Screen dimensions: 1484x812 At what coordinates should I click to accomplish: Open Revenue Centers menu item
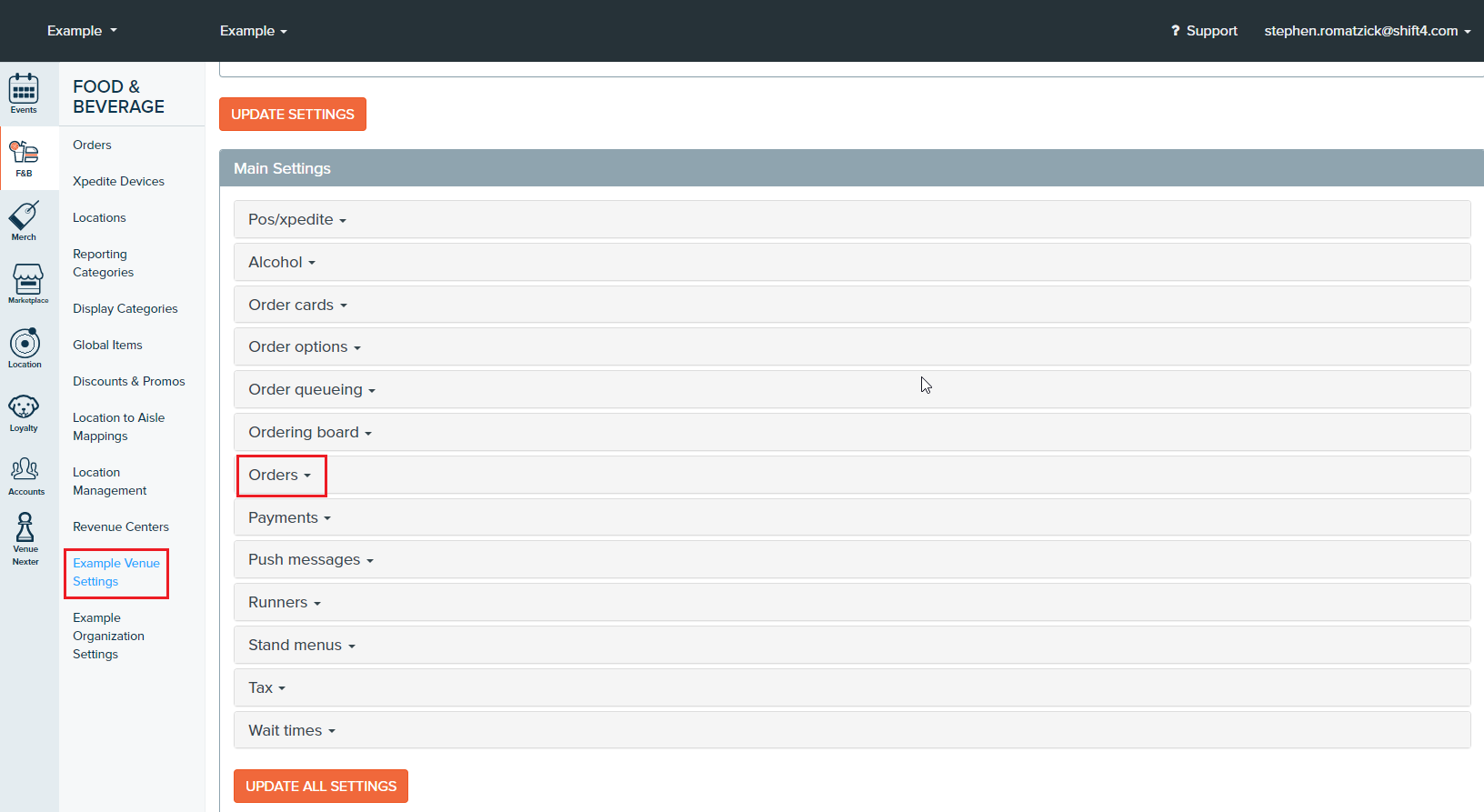[121, 527]
